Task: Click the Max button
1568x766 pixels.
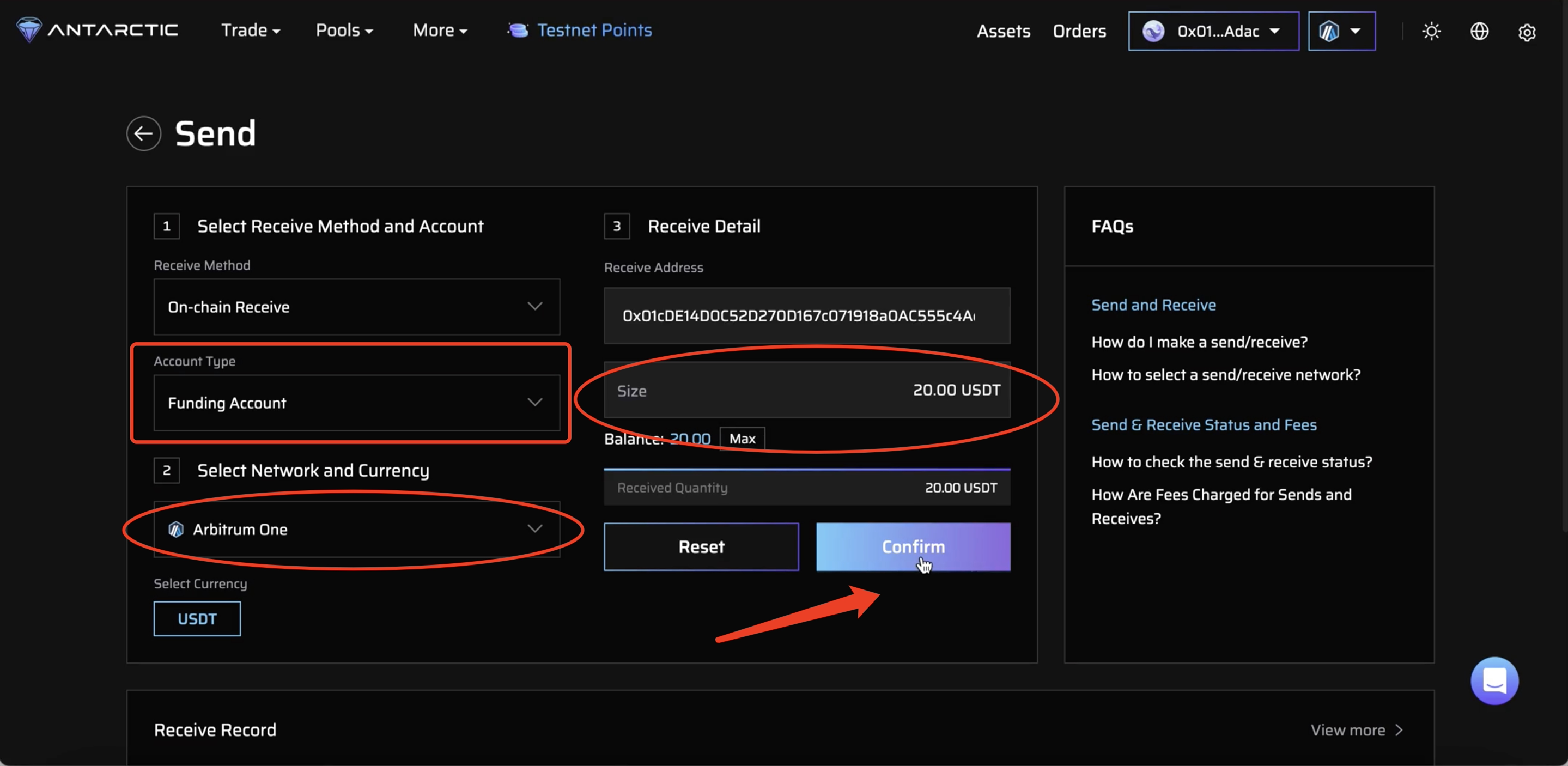Action: coord(742,439)
